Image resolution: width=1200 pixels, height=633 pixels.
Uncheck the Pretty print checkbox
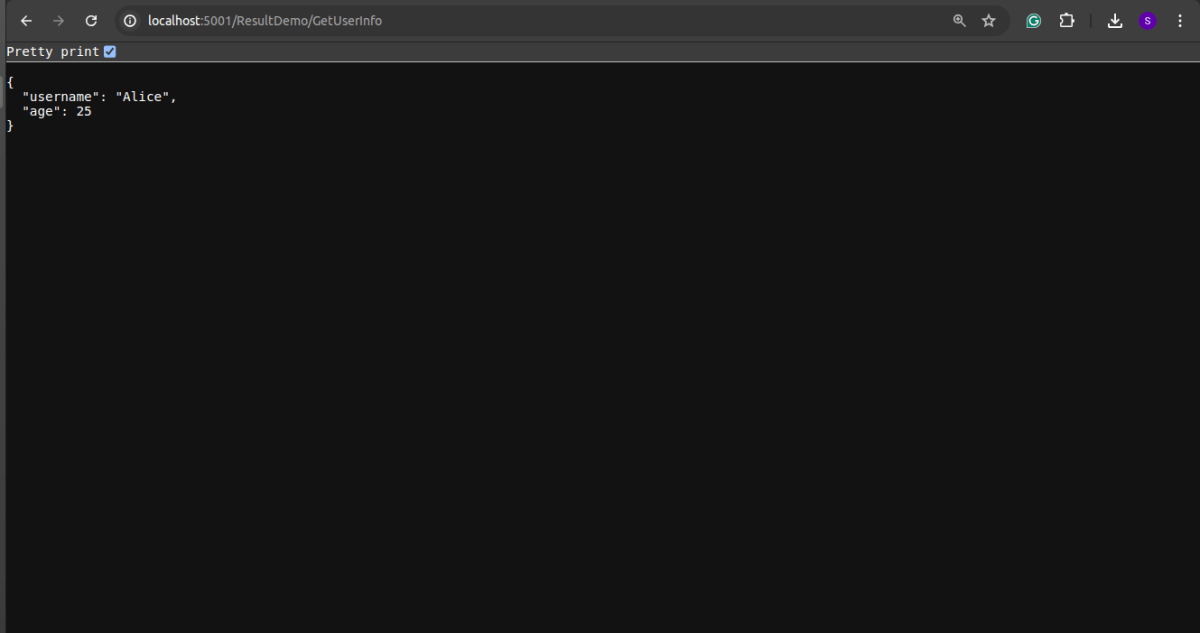[x=109, y=51]
